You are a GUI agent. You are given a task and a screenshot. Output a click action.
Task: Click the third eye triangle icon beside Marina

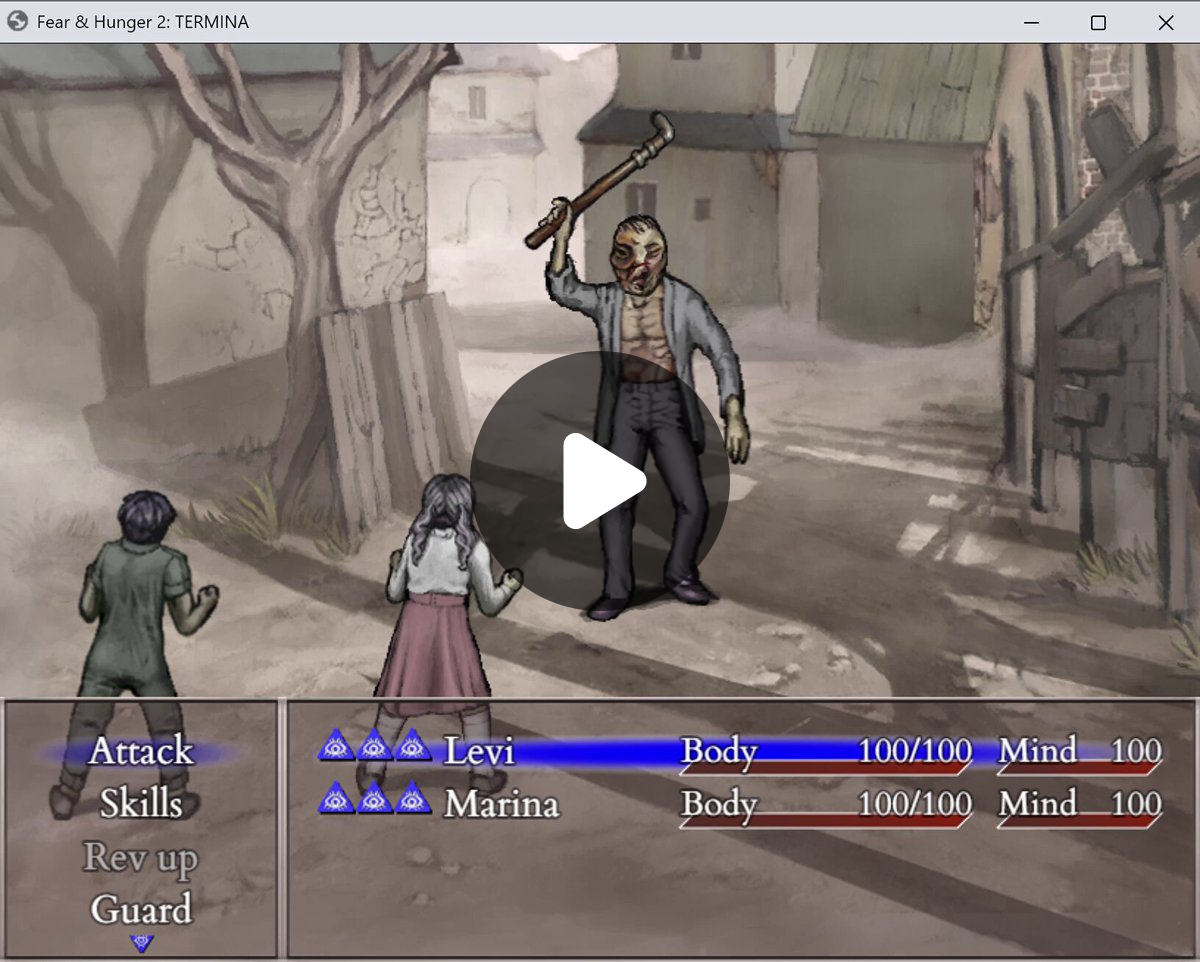point(413,798)
